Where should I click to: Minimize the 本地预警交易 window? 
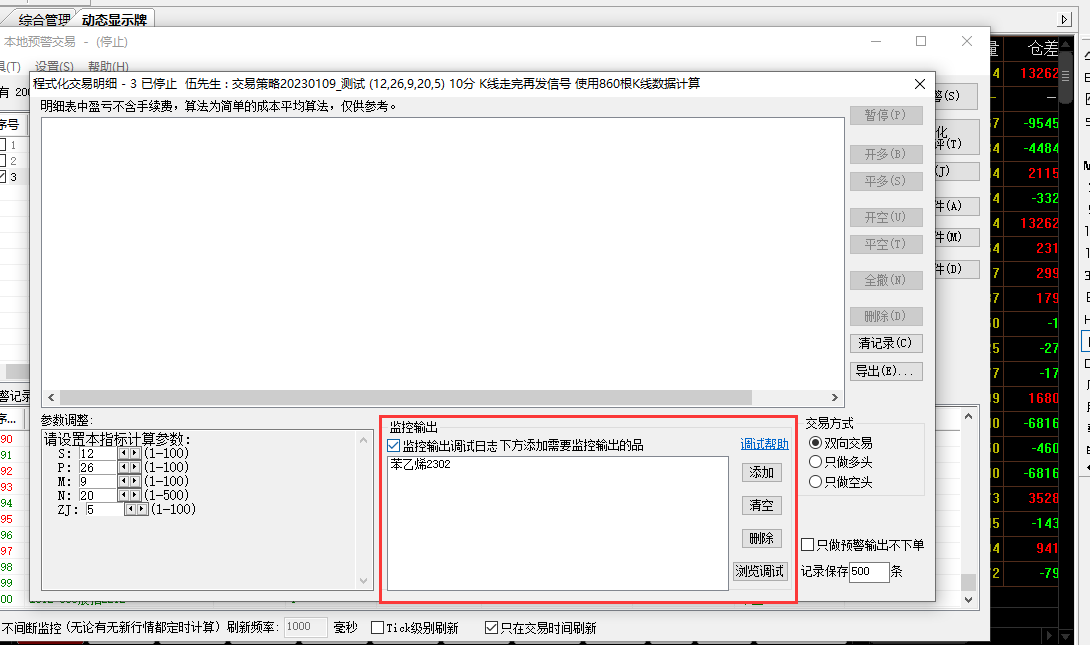876,42
